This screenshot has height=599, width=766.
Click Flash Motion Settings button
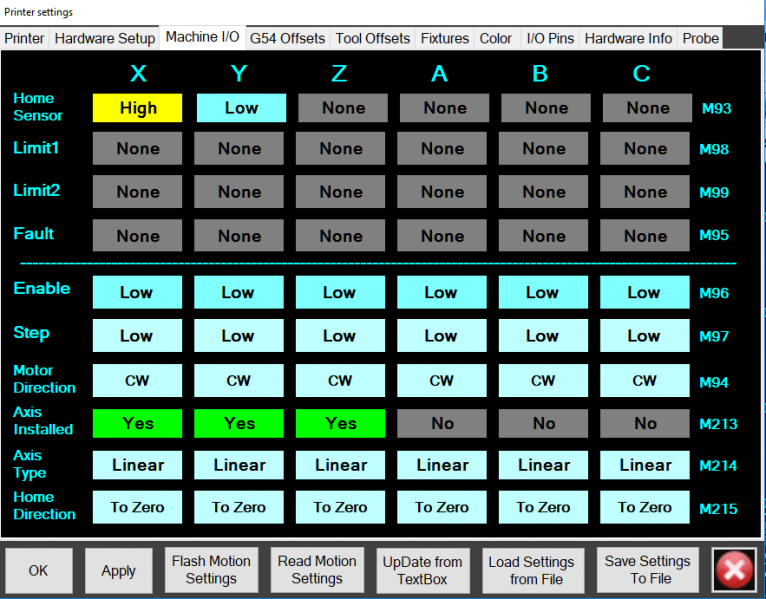211,570
